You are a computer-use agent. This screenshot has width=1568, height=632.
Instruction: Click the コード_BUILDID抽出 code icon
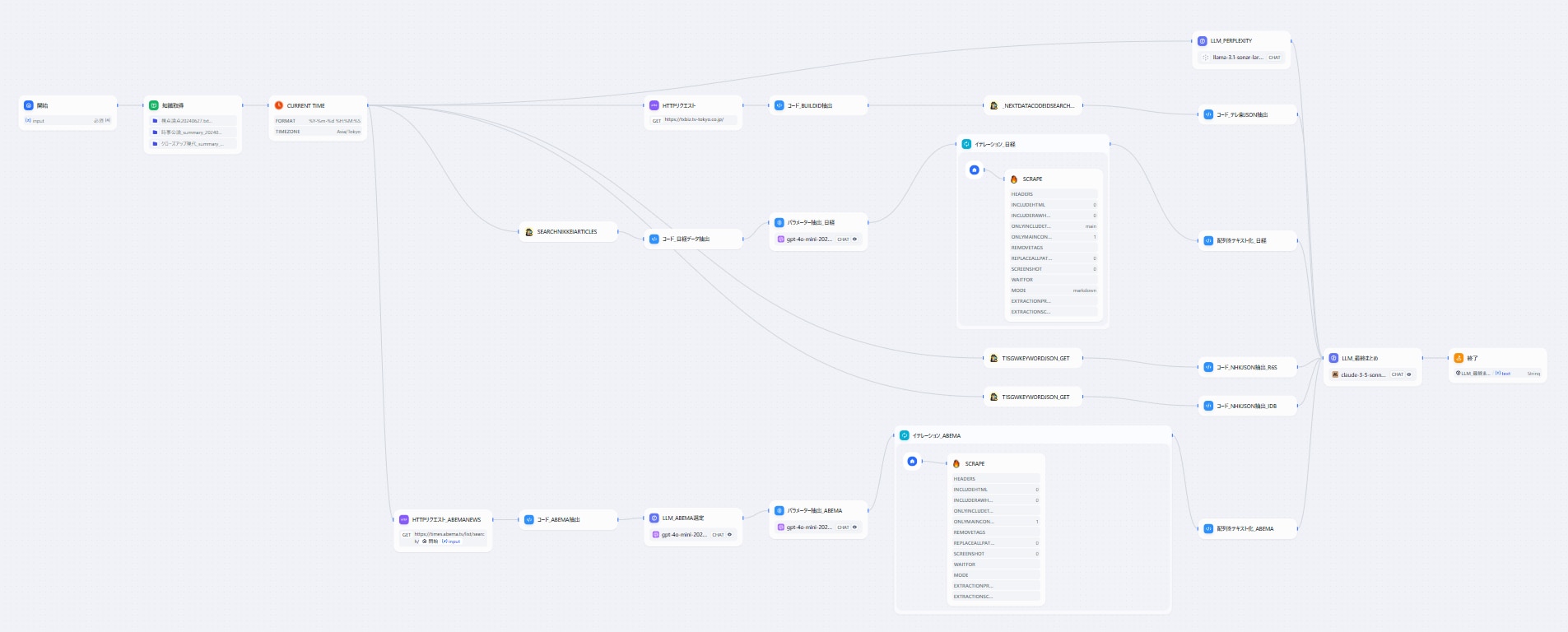coord(779,105)
